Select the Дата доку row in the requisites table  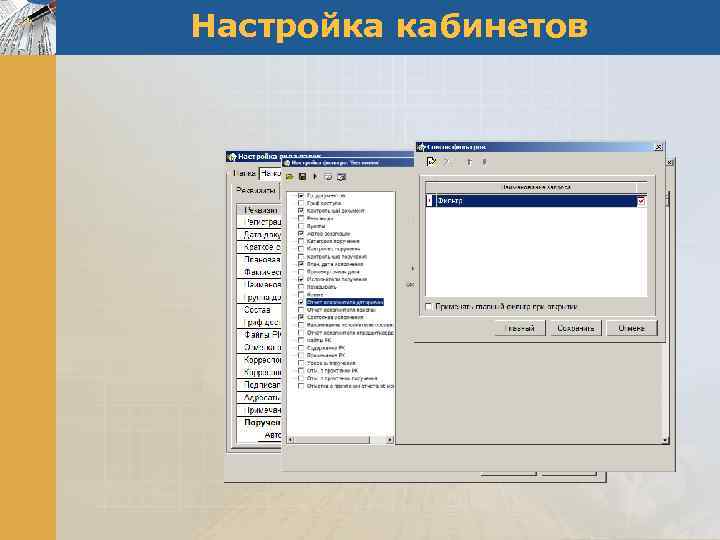tap(259, 235)
